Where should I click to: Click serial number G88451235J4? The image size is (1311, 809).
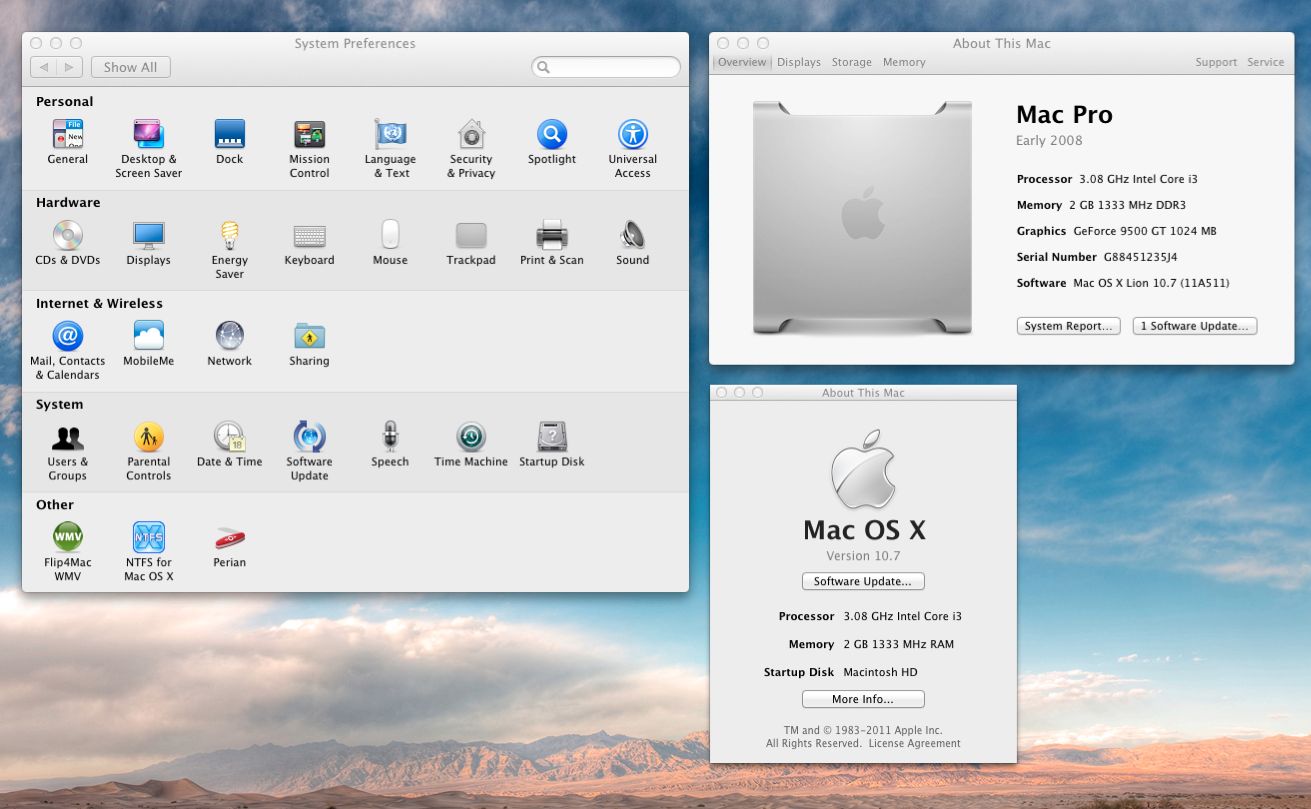(x=1140, y=257)
